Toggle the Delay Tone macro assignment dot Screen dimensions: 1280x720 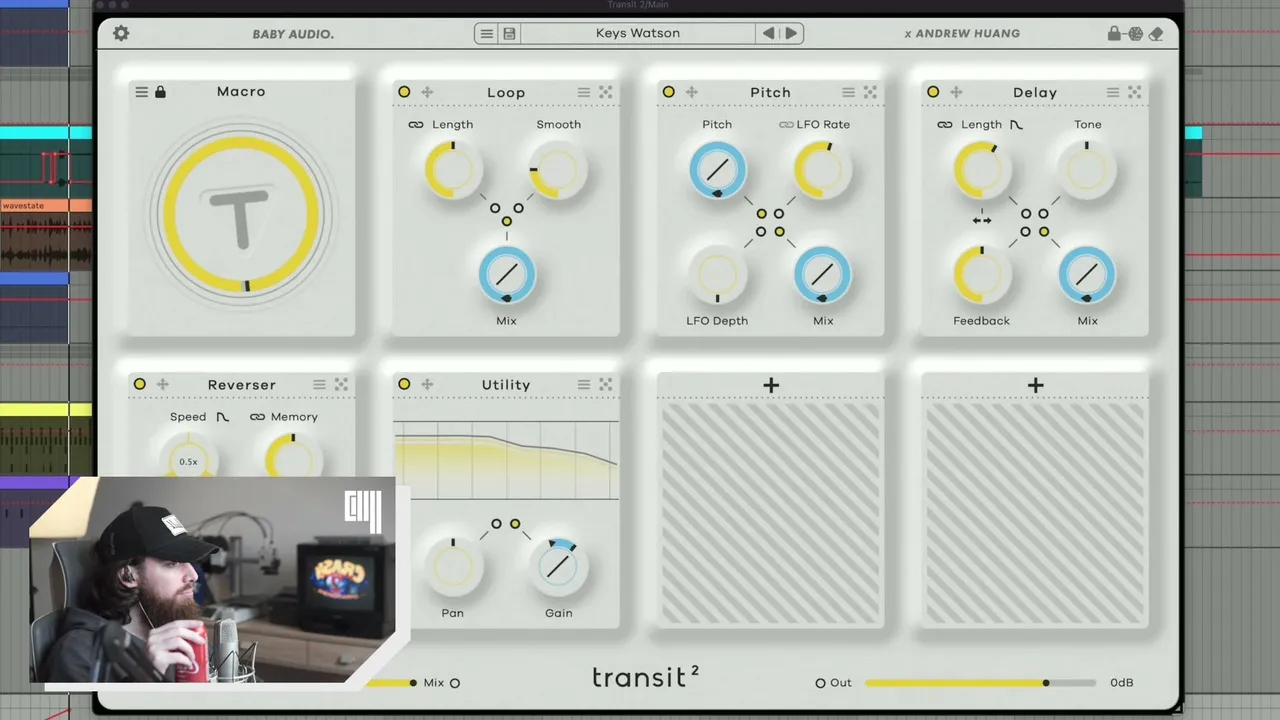point(1044,214)
